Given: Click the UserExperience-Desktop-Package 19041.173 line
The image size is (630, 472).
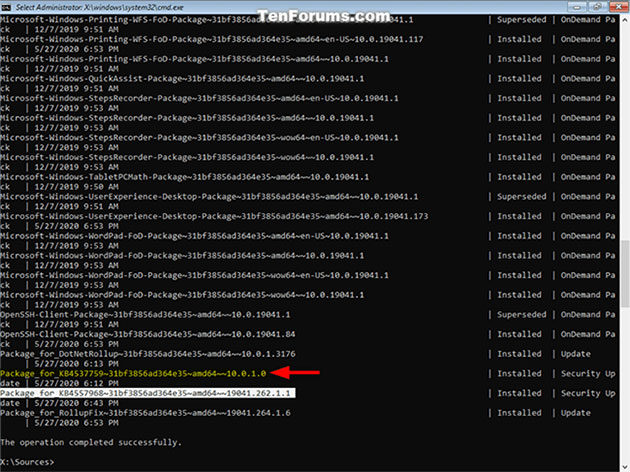Looking at the screenshot, I should [214, 216].
